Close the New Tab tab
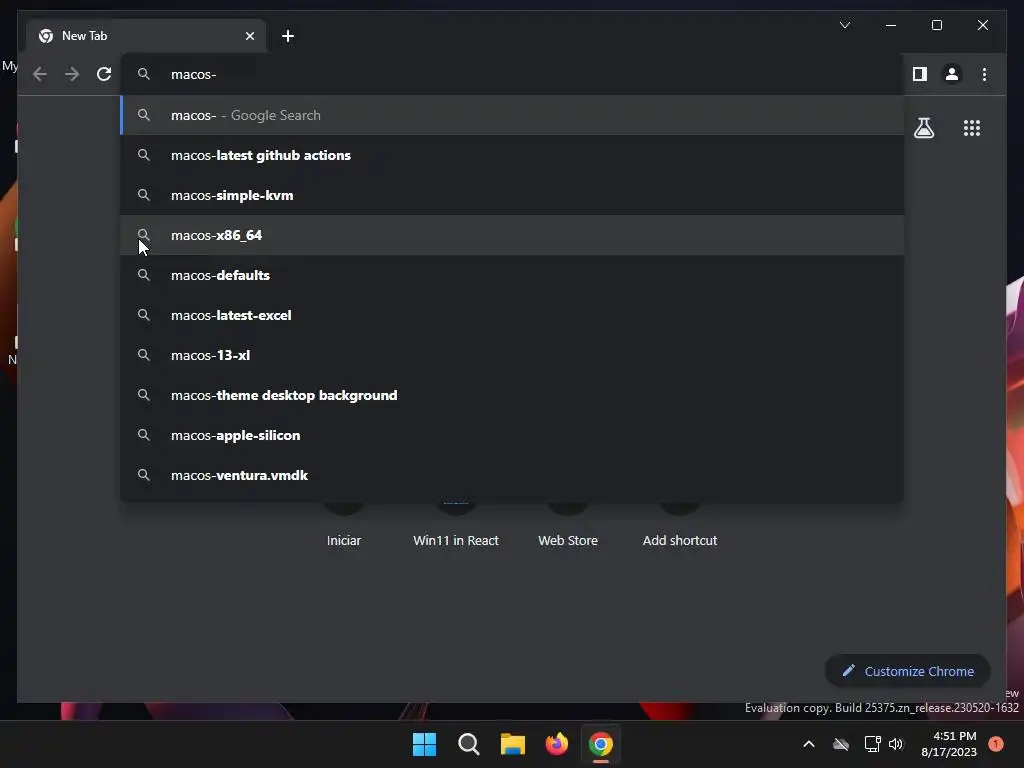1024x768 pixels. click(x=249, y=36)
